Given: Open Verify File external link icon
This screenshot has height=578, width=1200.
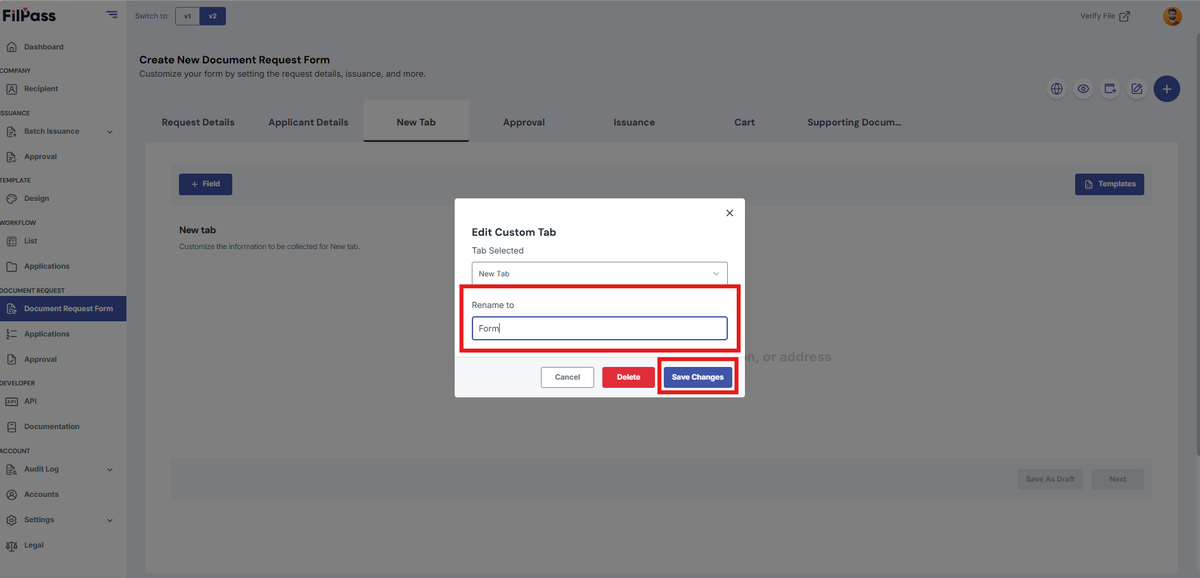Looking at the screenshot, I should (x=1124, y=16).
